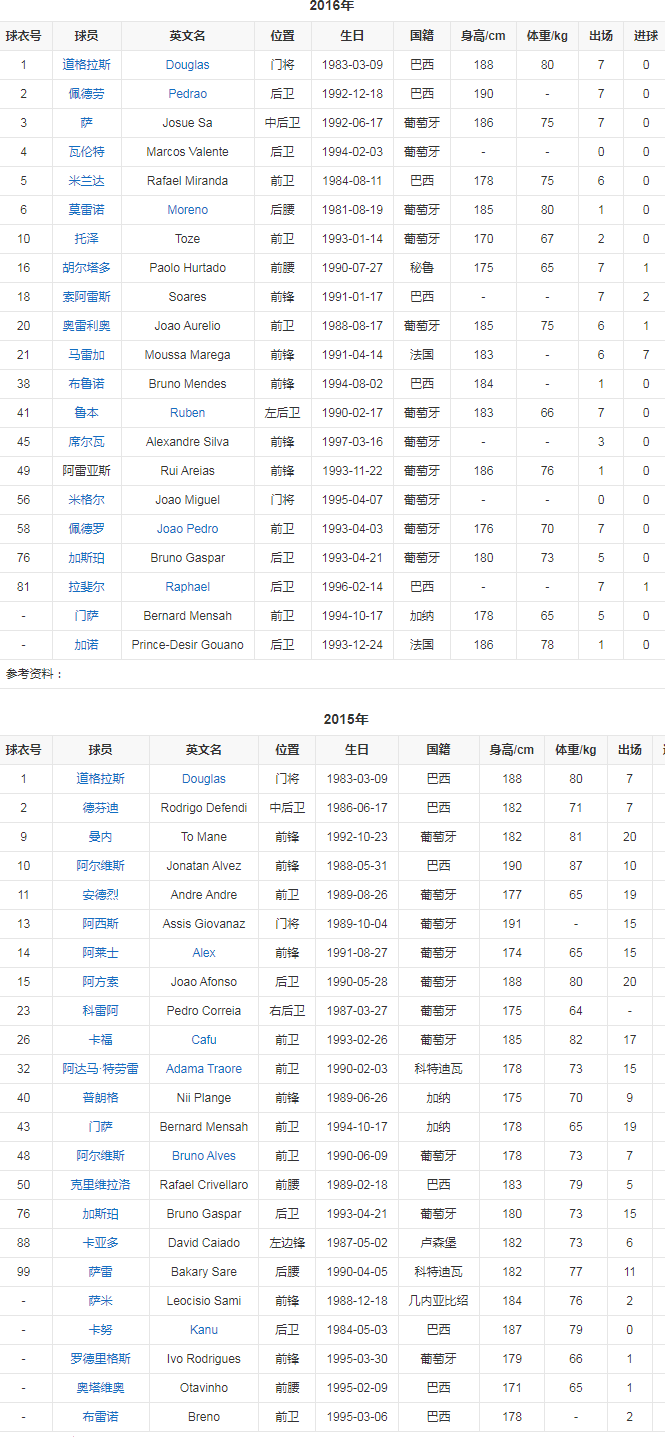
Task: Open the Raphael name link
Action: pos(187,587)
